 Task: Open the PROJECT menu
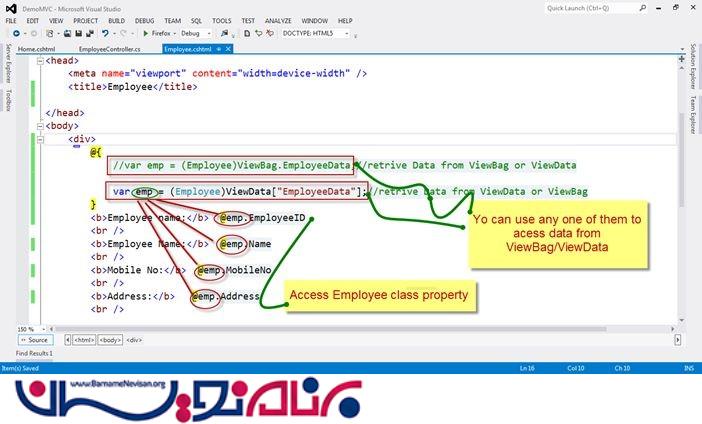click(86, 21)
